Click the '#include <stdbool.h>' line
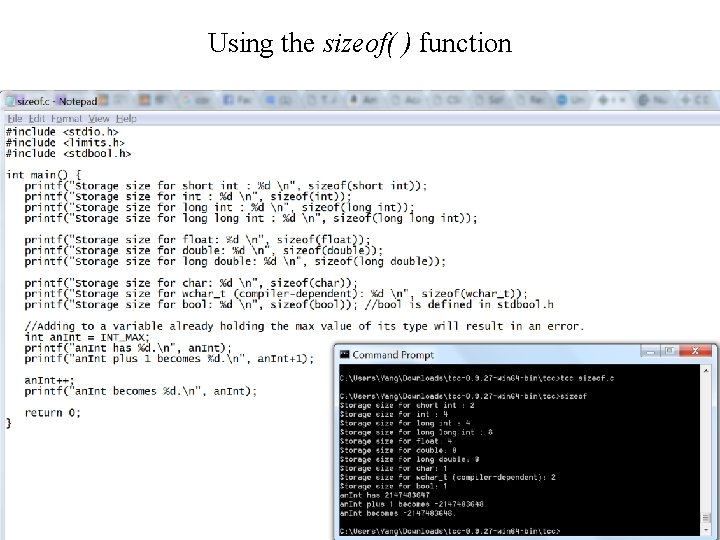 tap(68, 153)
